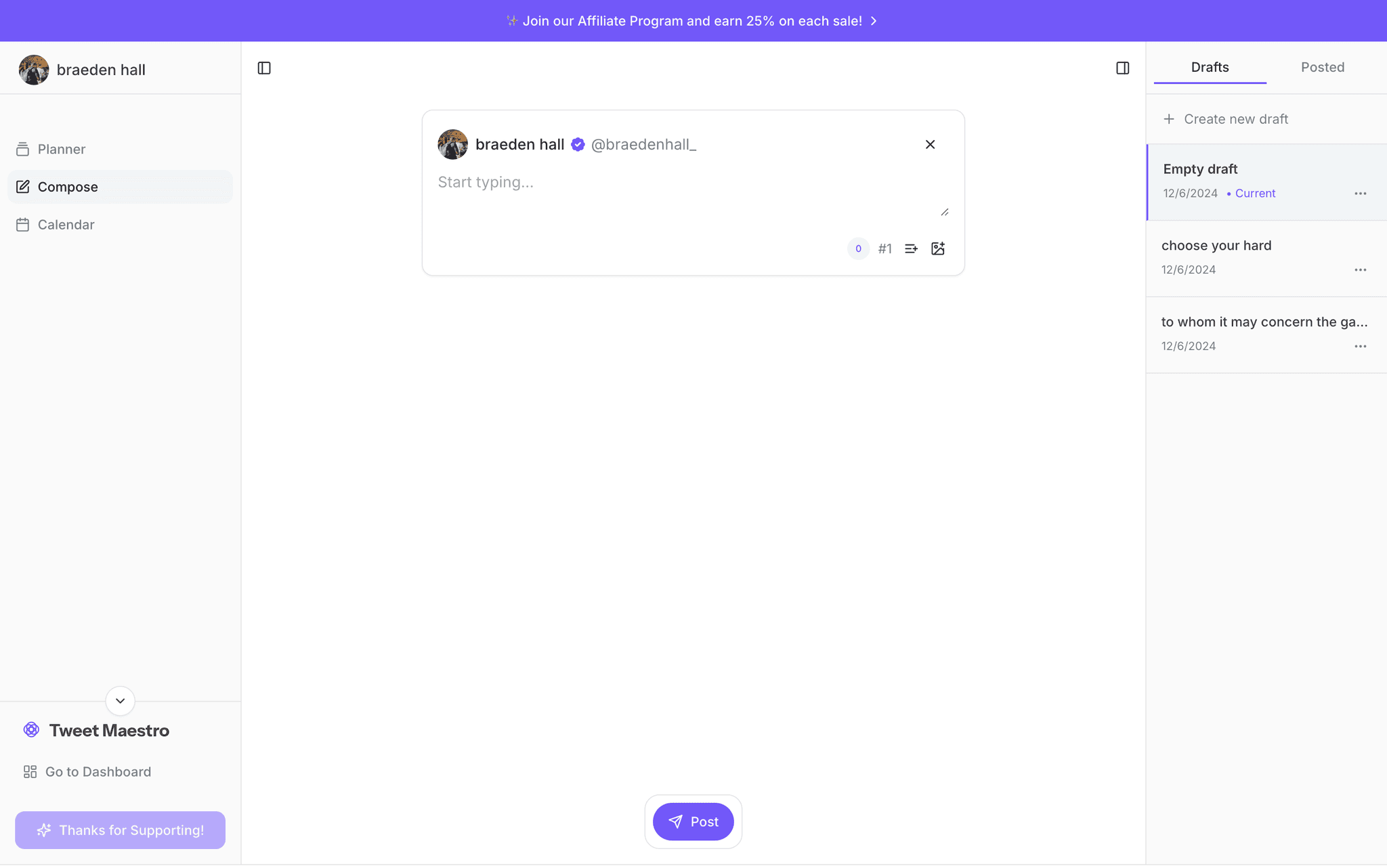Image resolution: width=1387 pixels, height=868 pixels.
Task: Expand the collapsed sidebar chevron
Action: [x=120, y=701]
